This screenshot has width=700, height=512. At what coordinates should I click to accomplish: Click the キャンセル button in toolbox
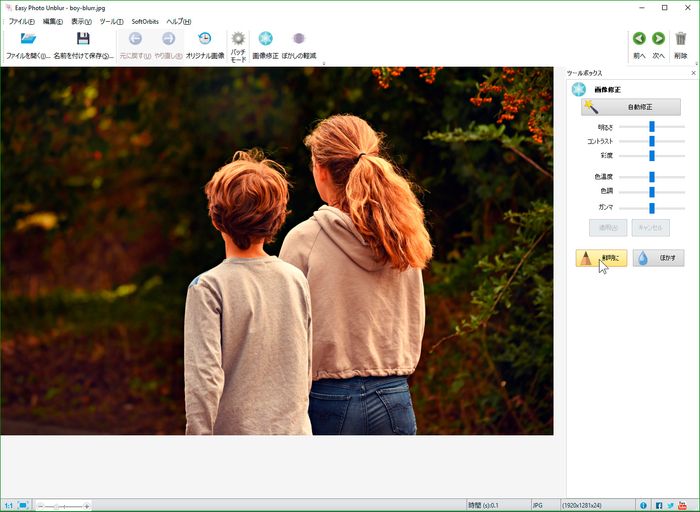[650, 228]
